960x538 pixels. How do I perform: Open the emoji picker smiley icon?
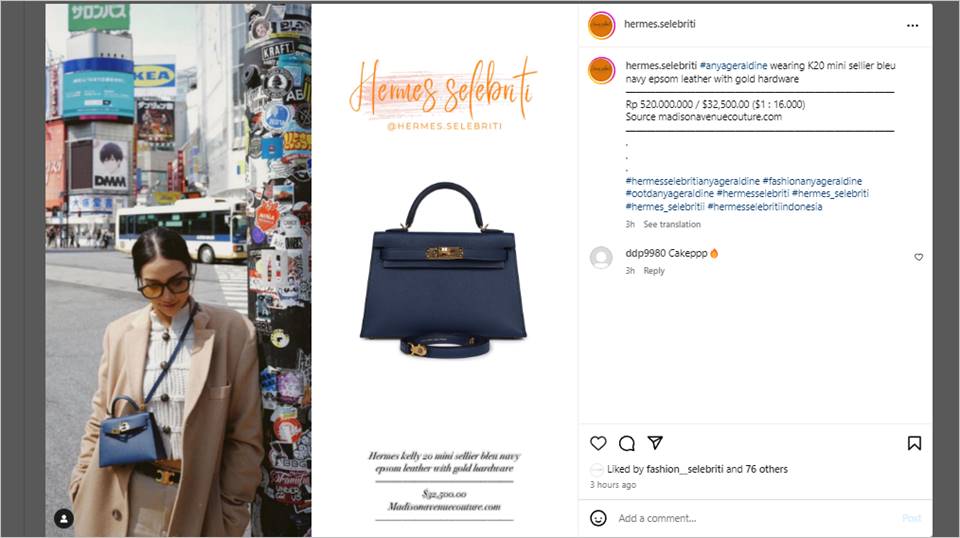coord(598,518)
